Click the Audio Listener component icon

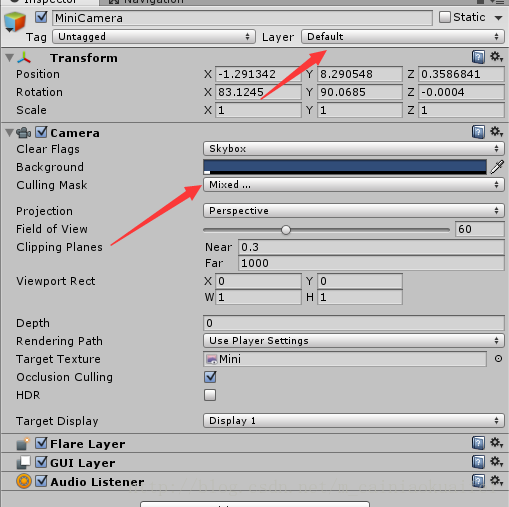click(x=24, y=481)
